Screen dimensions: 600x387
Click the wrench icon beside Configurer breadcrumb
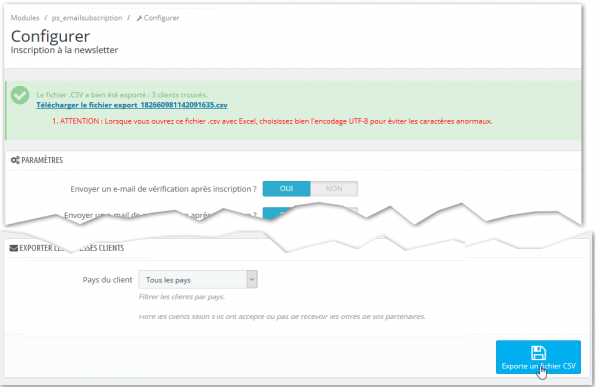(x=140, y=18)
